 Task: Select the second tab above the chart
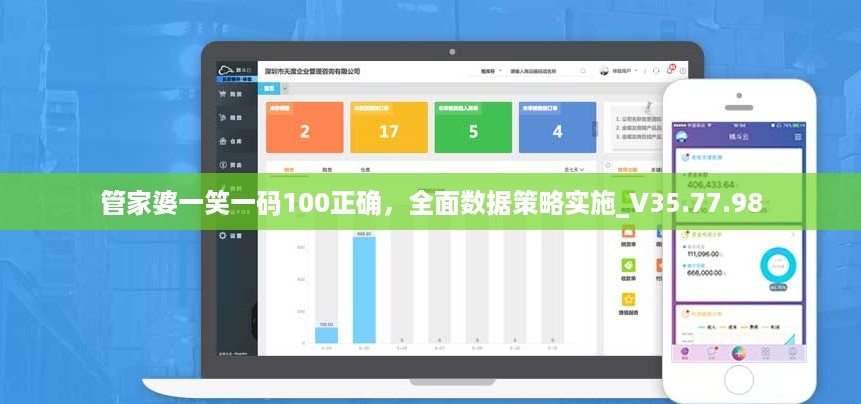(327, 170)
